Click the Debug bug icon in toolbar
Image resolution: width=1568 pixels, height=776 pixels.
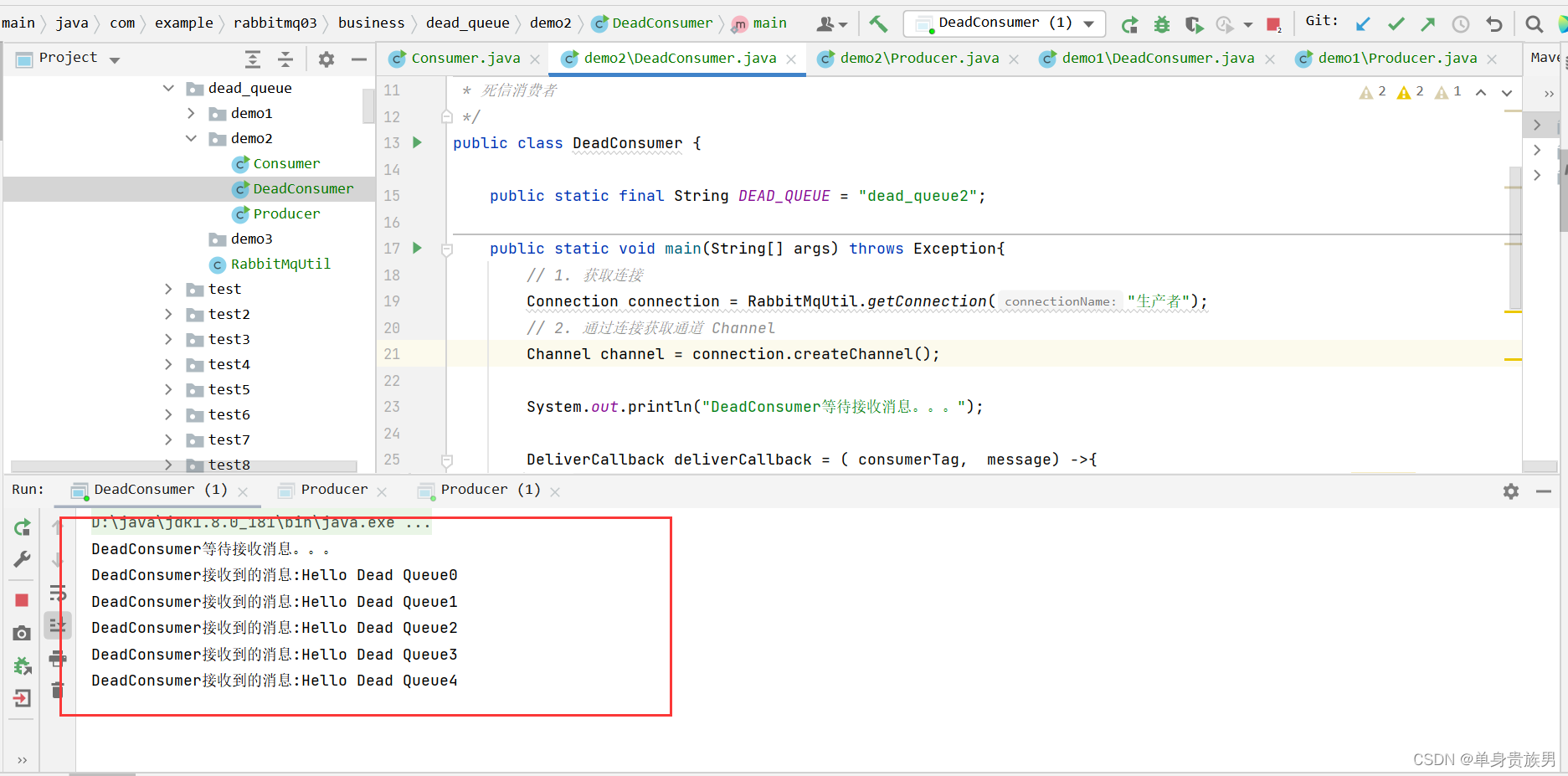pyautogui.click(x=1162, y=24)
